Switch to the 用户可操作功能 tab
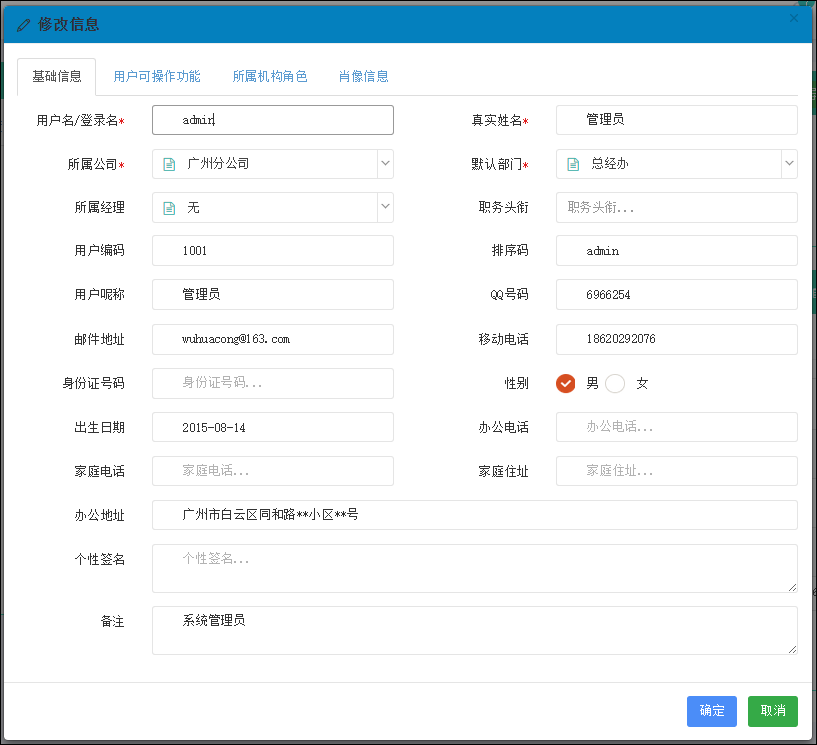817x745 pixels. coord(157,76)
